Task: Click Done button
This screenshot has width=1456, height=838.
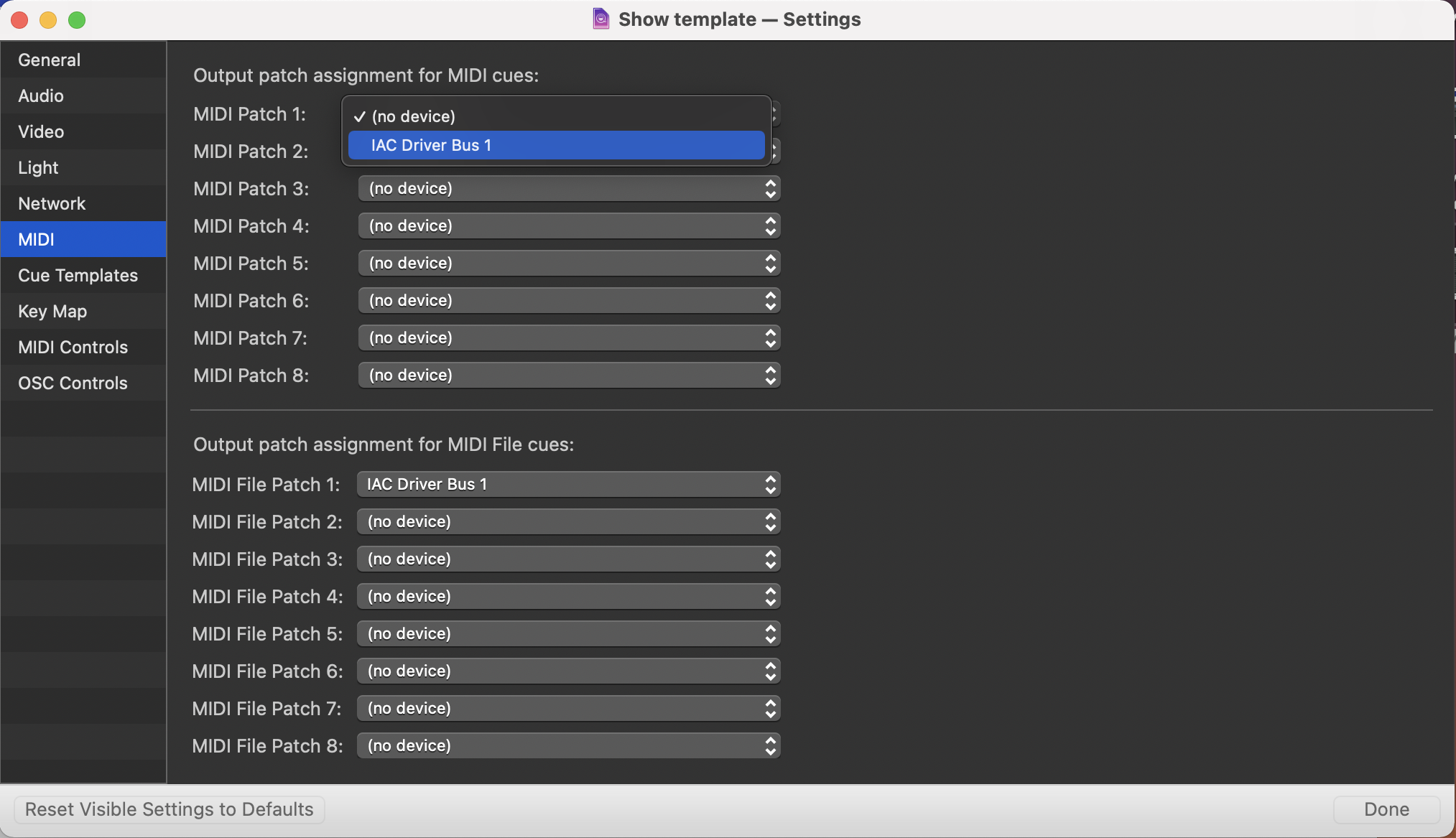Action: point(1386,809)
